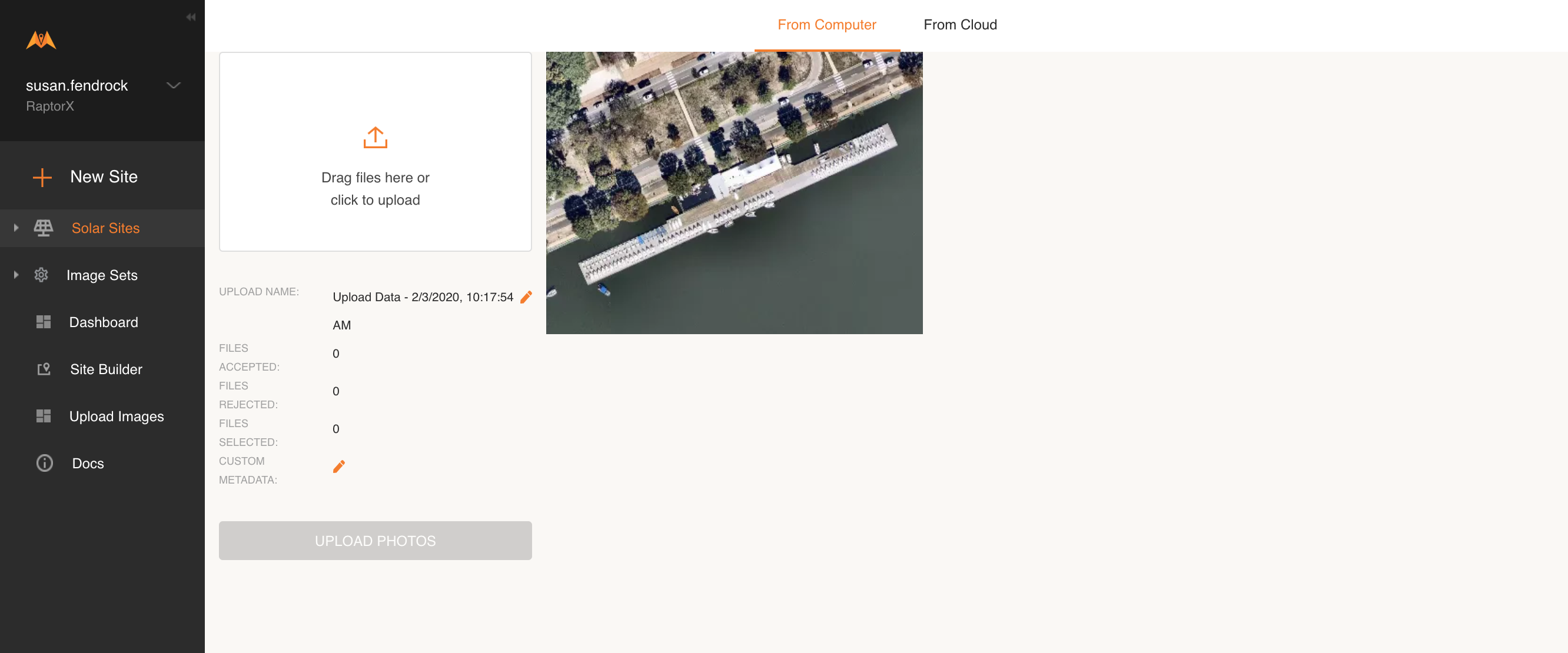Image resolution: width=1568 pixels, height=653 pixels.
Task: Go to Dashboard
Action: pos(104,322)
